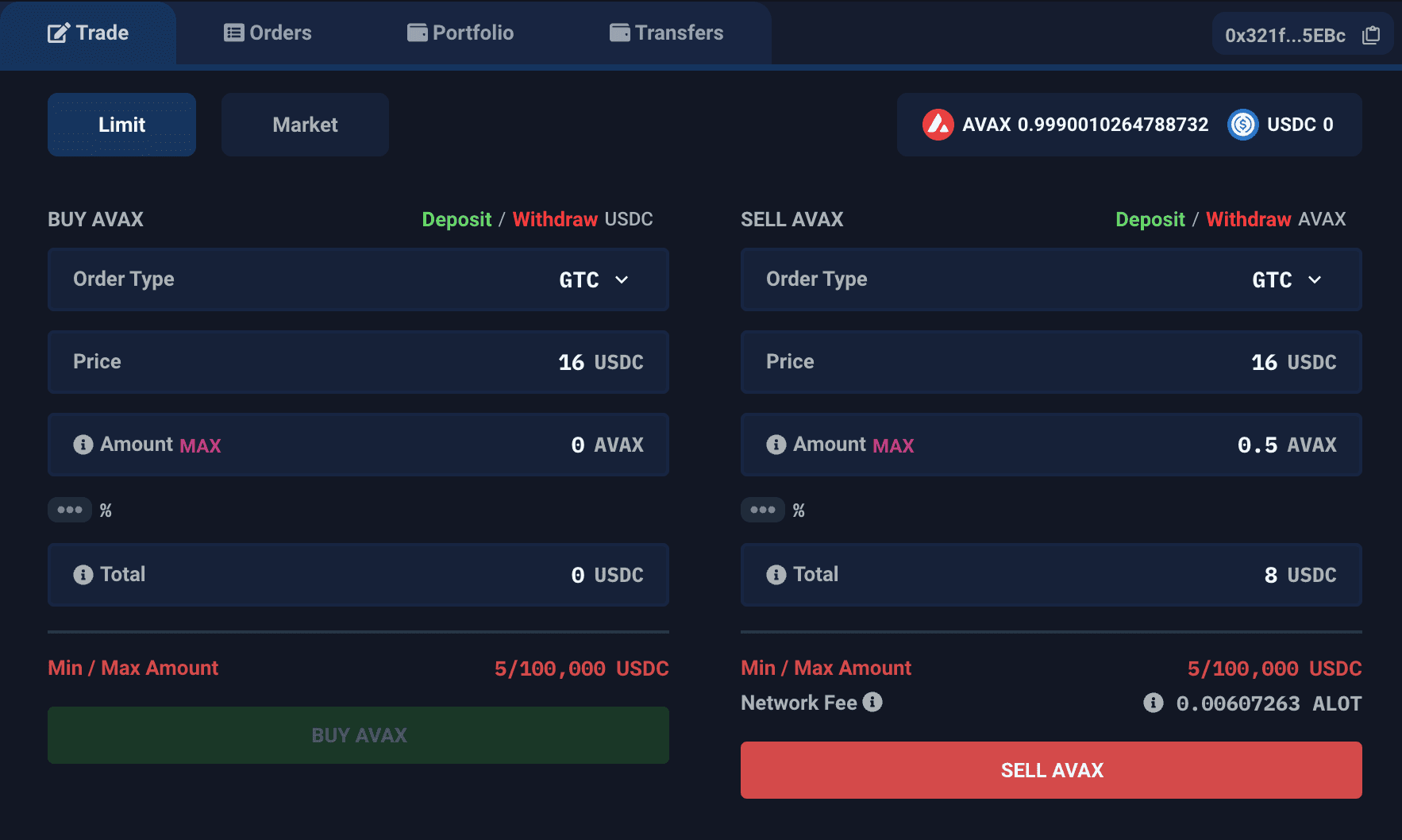Click the BUY AVAX section heading
The height and width of the screenshot is (840, 1402).
tap(95, 219)
